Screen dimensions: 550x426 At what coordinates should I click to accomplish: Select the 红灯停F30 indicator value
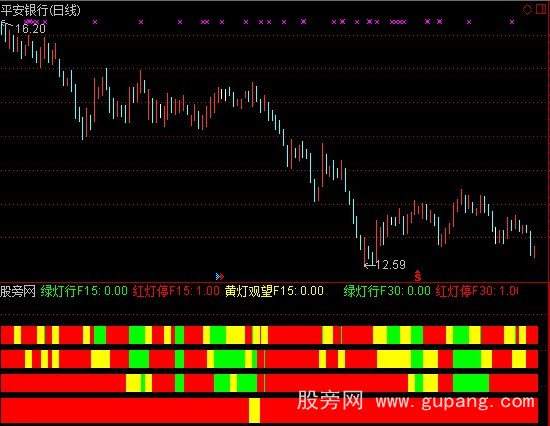(477, 291)
